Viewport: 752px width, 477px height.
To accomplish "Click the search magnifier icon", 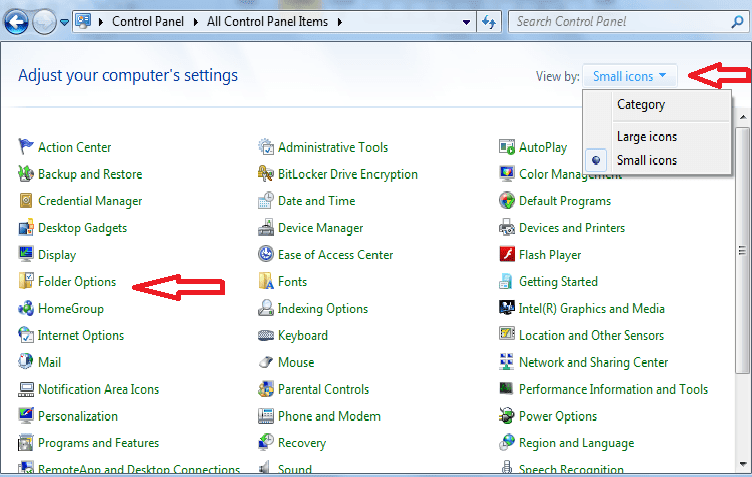I will 737,22.
